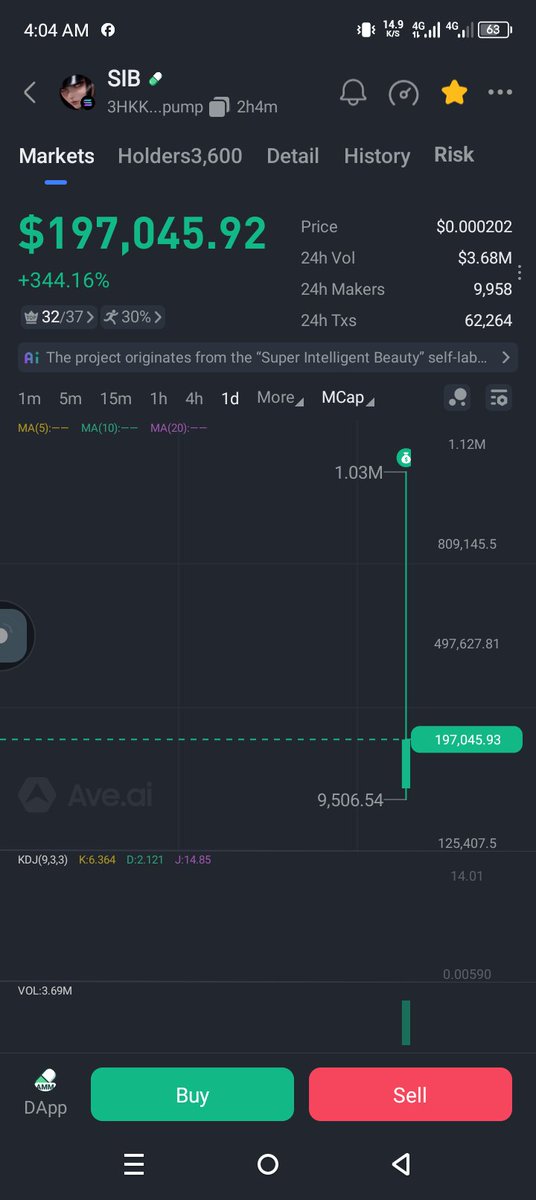Open Android recent apps menu button
536x1200 pixels.
coord(134,1164)
